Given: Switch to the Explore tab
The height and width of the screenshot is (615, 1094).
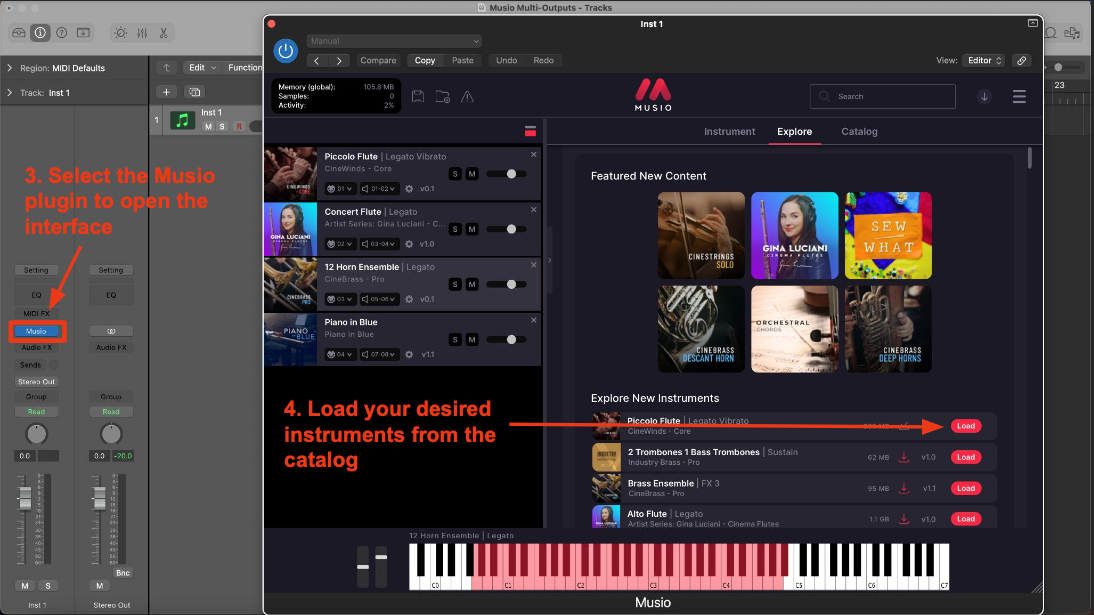Looking at the screenshot, I should point(794,131).
